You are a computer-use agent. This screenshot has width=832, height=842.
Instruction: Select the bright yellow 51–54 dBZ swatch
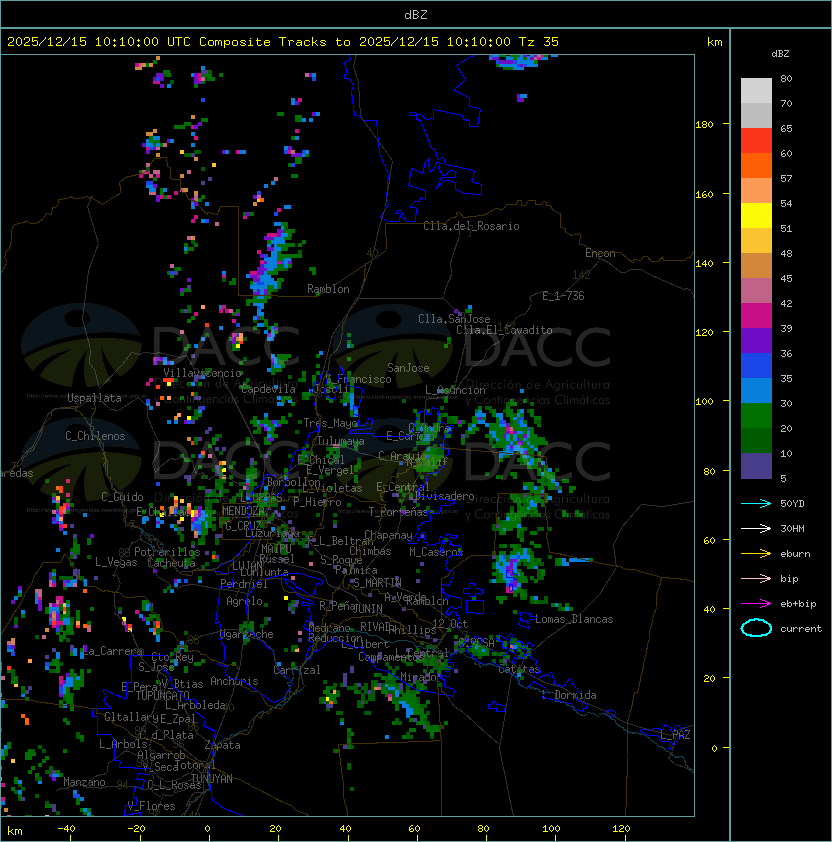tap(756, 216)
